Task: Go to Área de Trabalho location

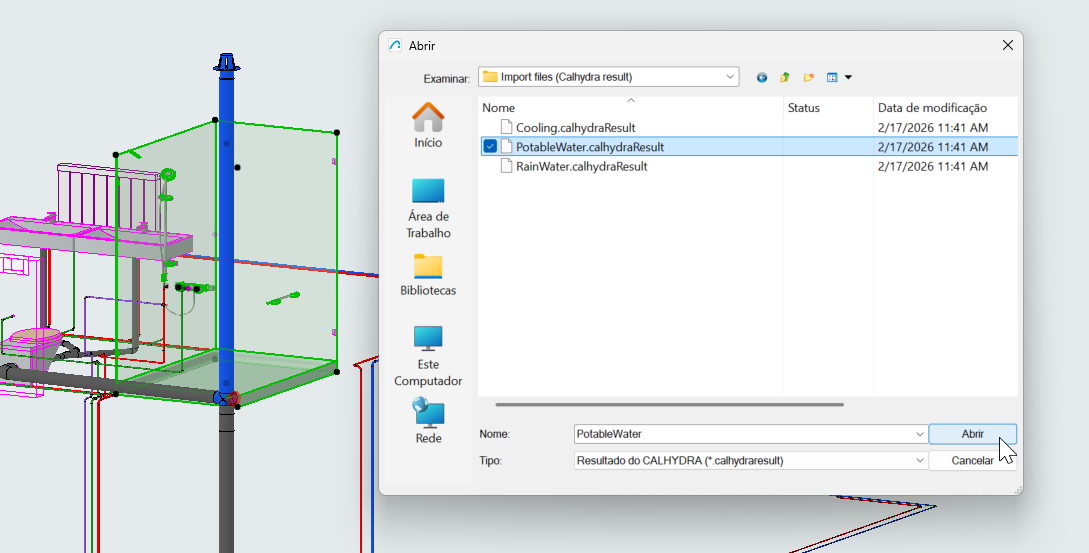Action: [x=428, y=208]
